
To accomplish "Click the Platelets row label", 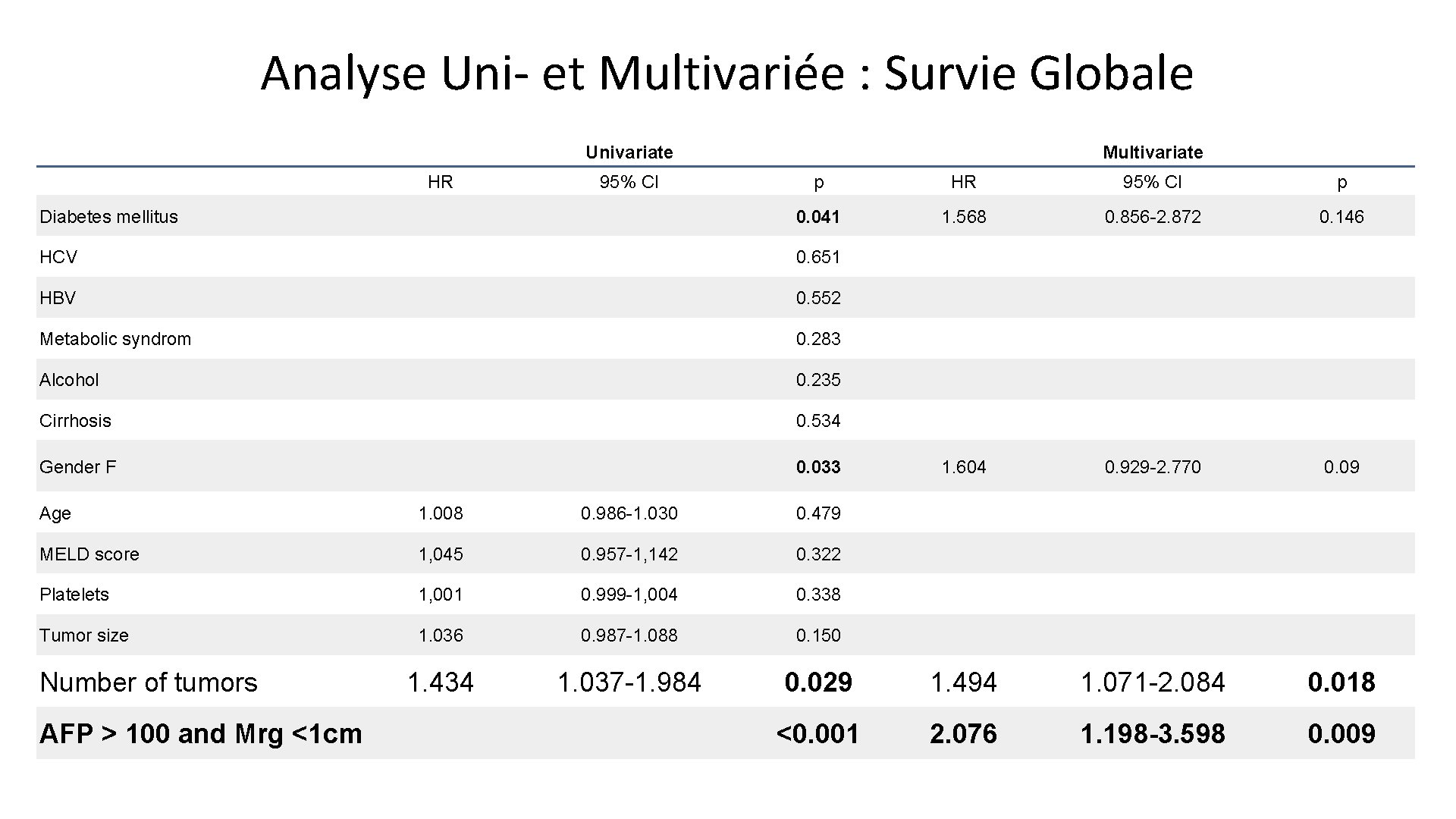I will tap(74, 595).
